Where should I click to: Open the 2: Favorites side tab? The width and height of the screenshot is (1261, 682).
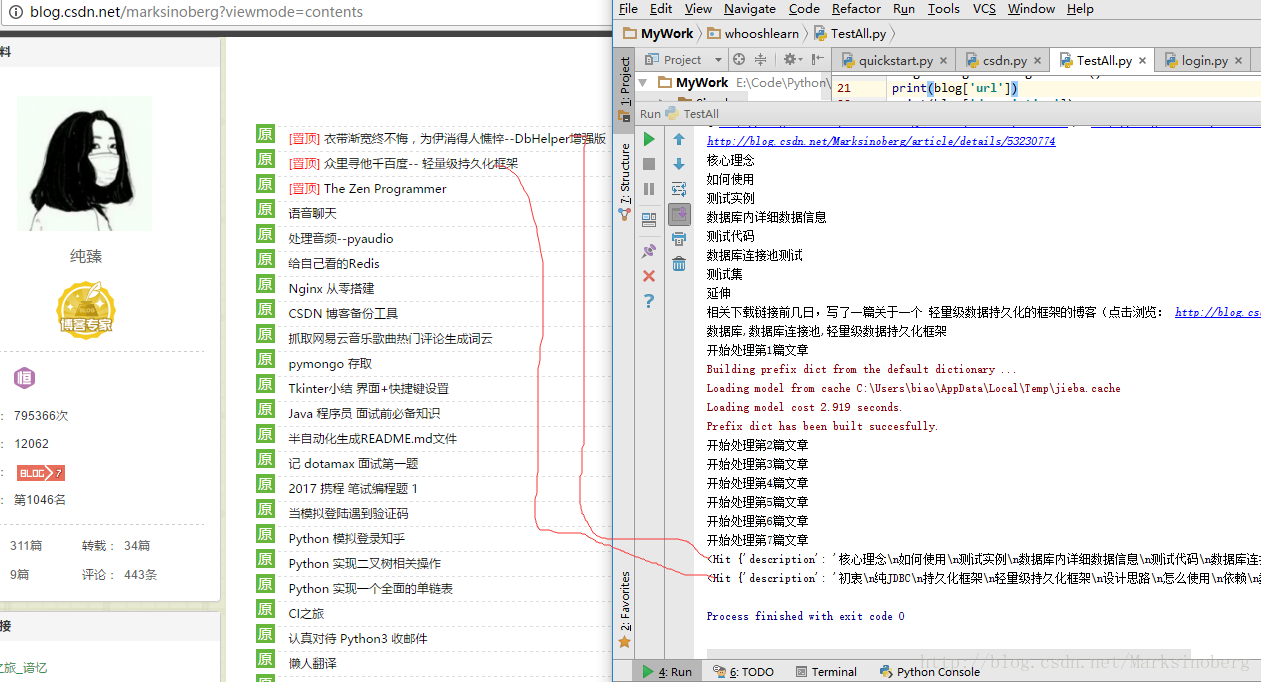pos(625,609)
